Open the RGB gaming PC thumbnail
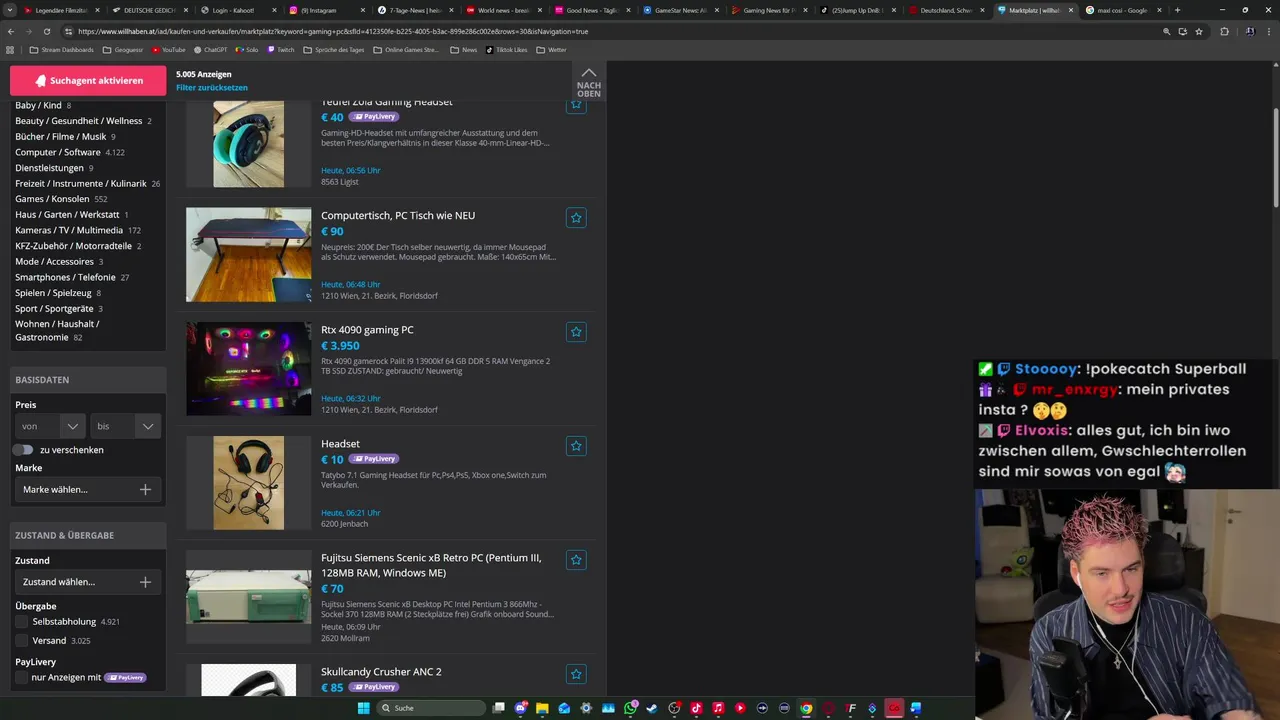1280x720 pixels. pyautogui.click(x=248, y=368)
